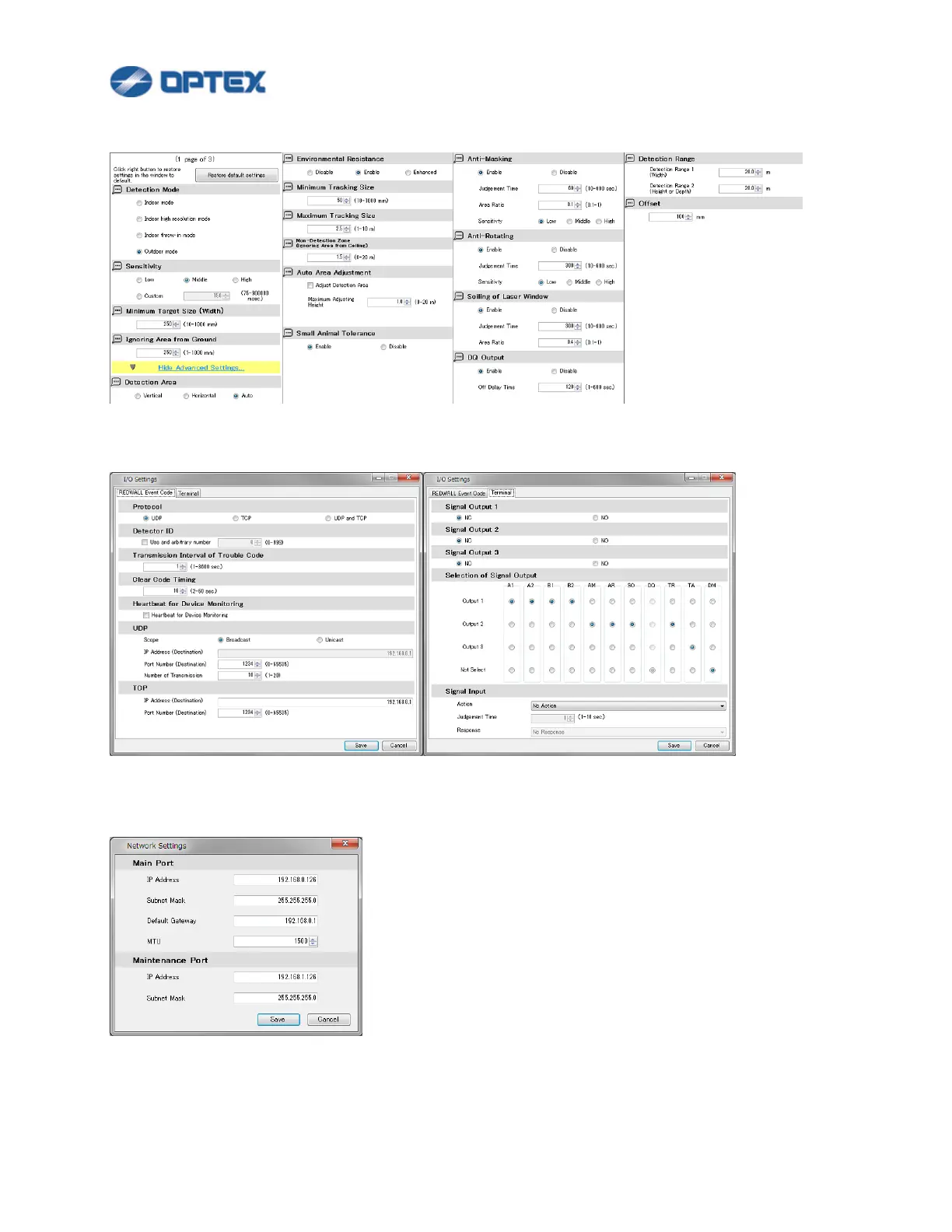This screenshot has height=1232, width=952.
Task: Click the Main Port IP Address field
Action: (x=275, y=880)
